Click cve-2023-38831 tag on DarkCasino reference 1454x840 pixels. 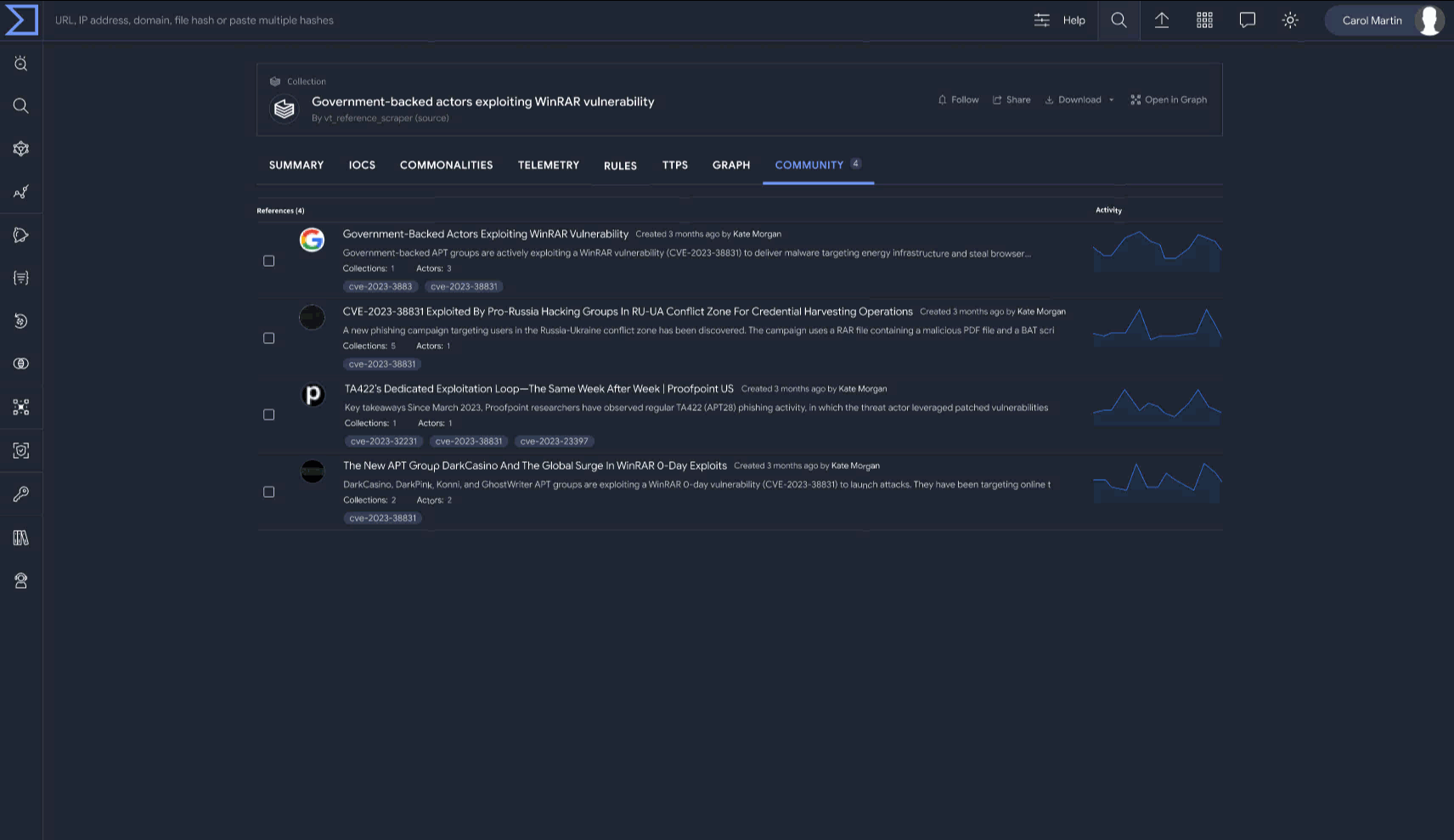pyautogui.click(x=383, y=518)
